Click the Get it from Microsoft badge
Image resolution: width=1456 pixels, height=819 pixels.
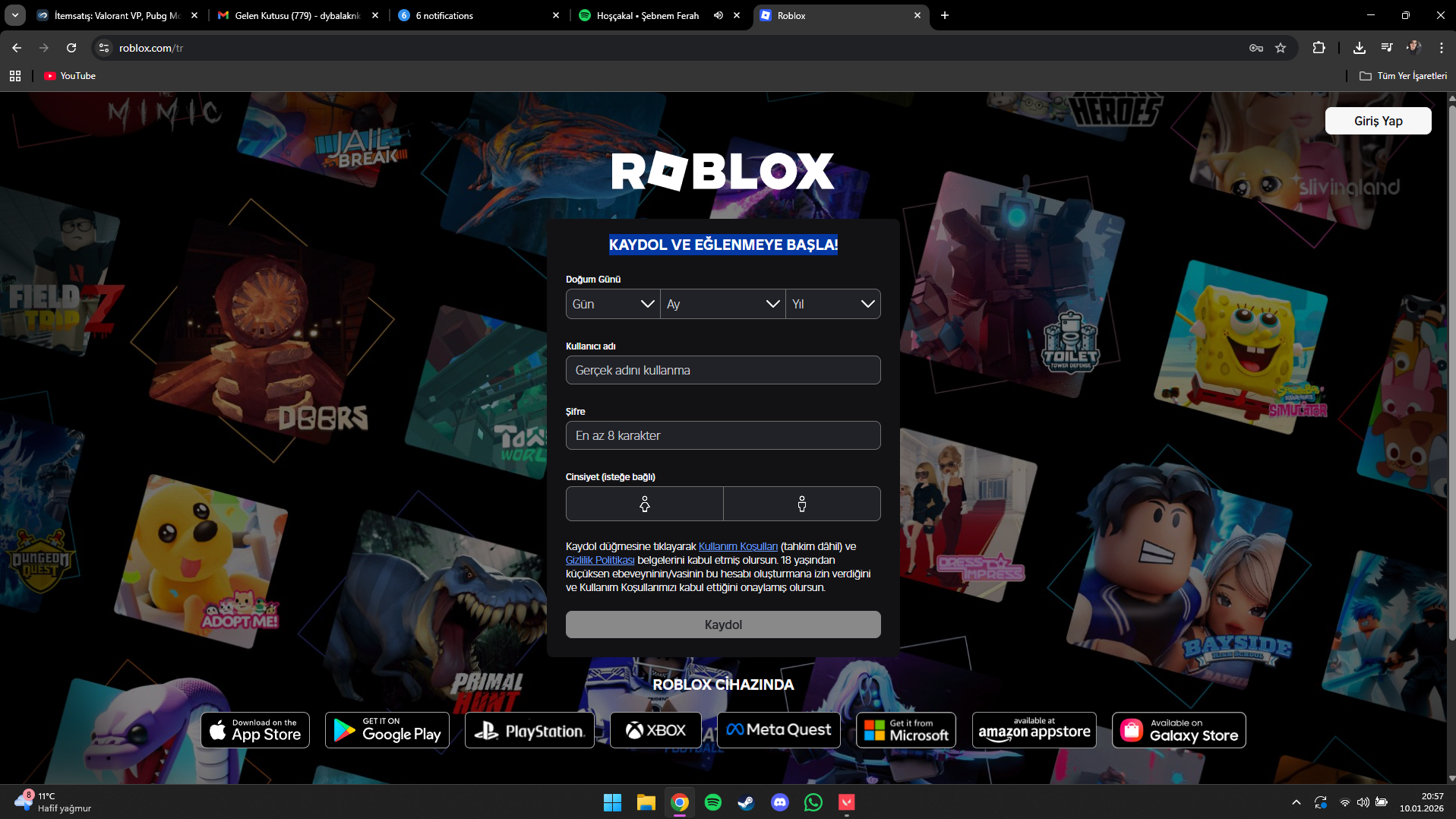pos(906,730)
